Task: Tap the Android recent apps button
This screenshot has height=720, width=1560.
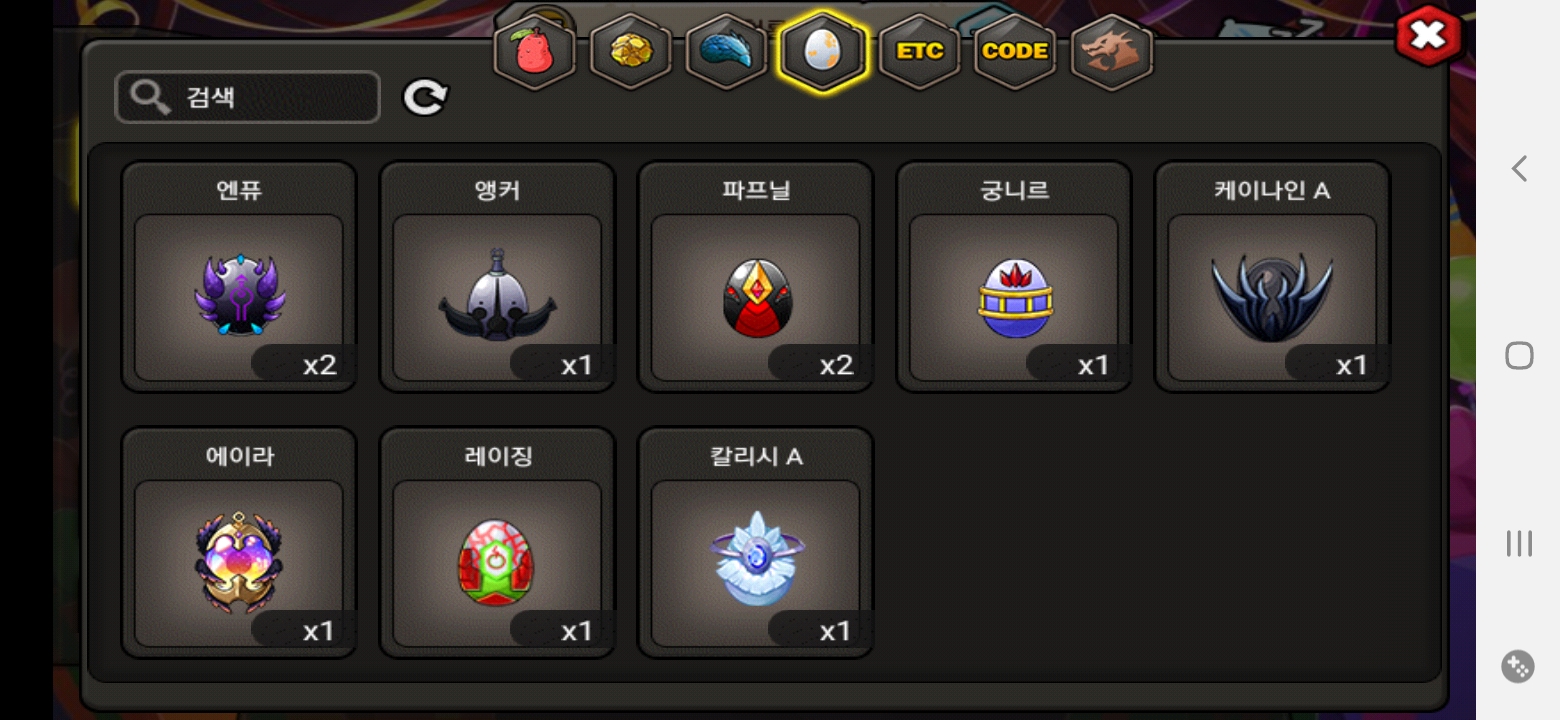Action: (x=1519, y=543)
